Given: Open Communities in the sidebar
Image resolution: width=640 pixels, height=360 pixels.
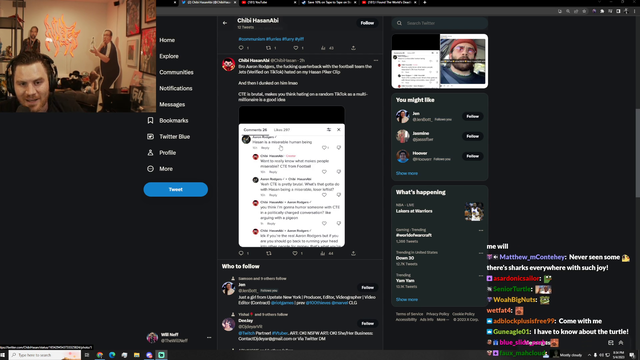Looking at the screenshot, I should coord(176,72).
